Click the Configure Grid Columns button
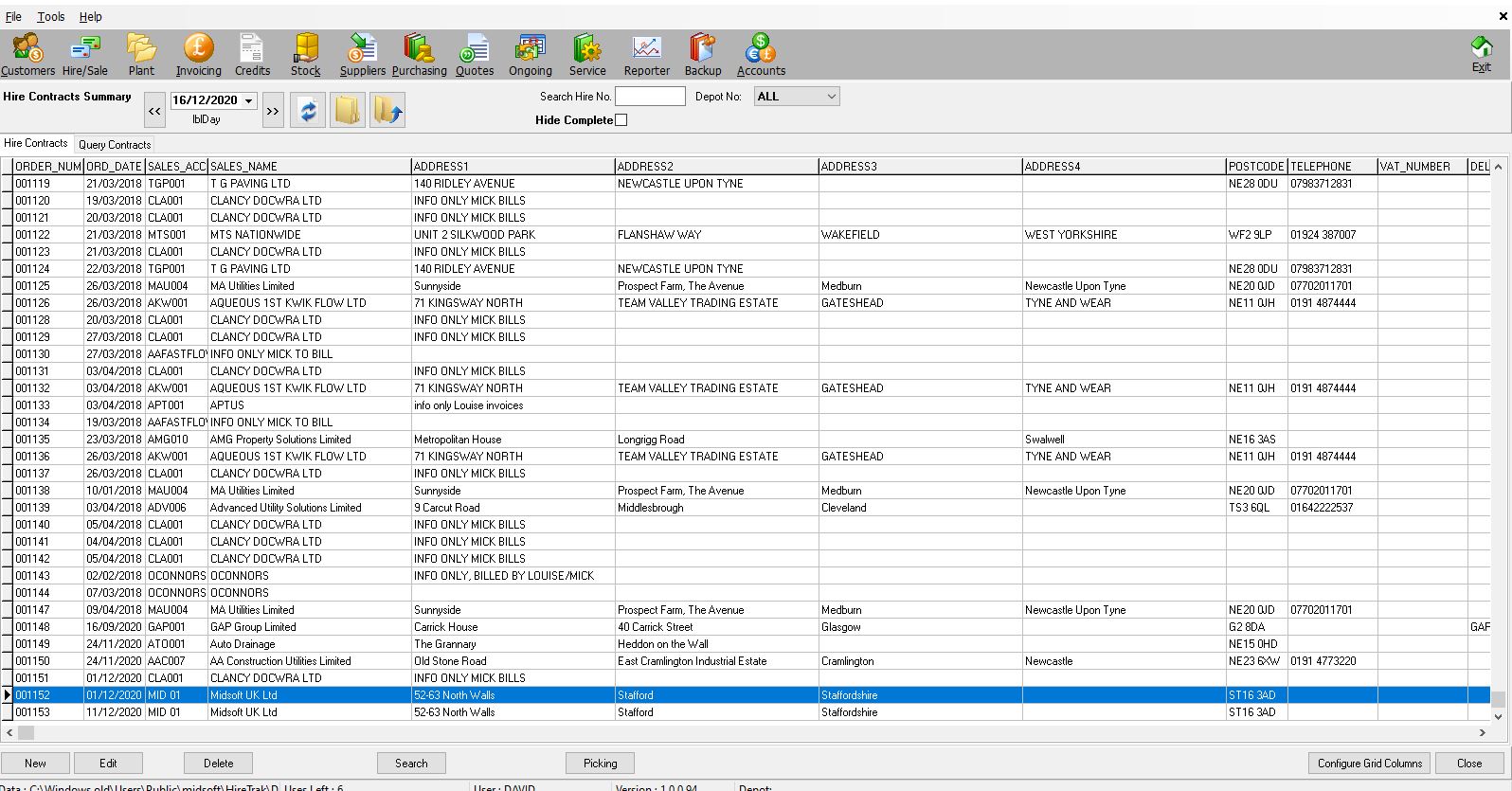Screen dimensions: 1512x791 1369,764
